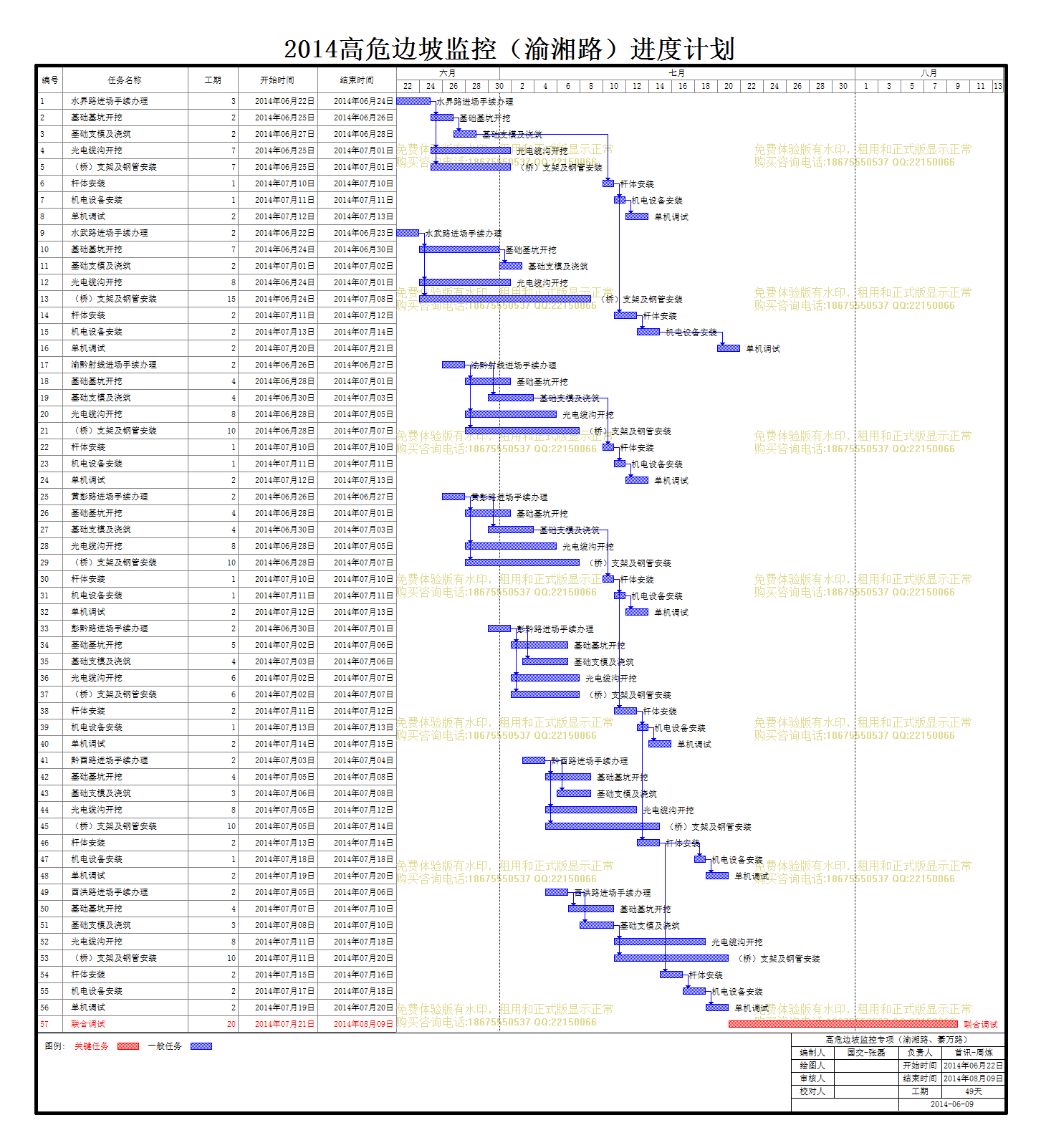Select the Gantt bar for task 1 水界路进场手续办理
Screen dimensions: 1041x1148
(x=413, y=101)
